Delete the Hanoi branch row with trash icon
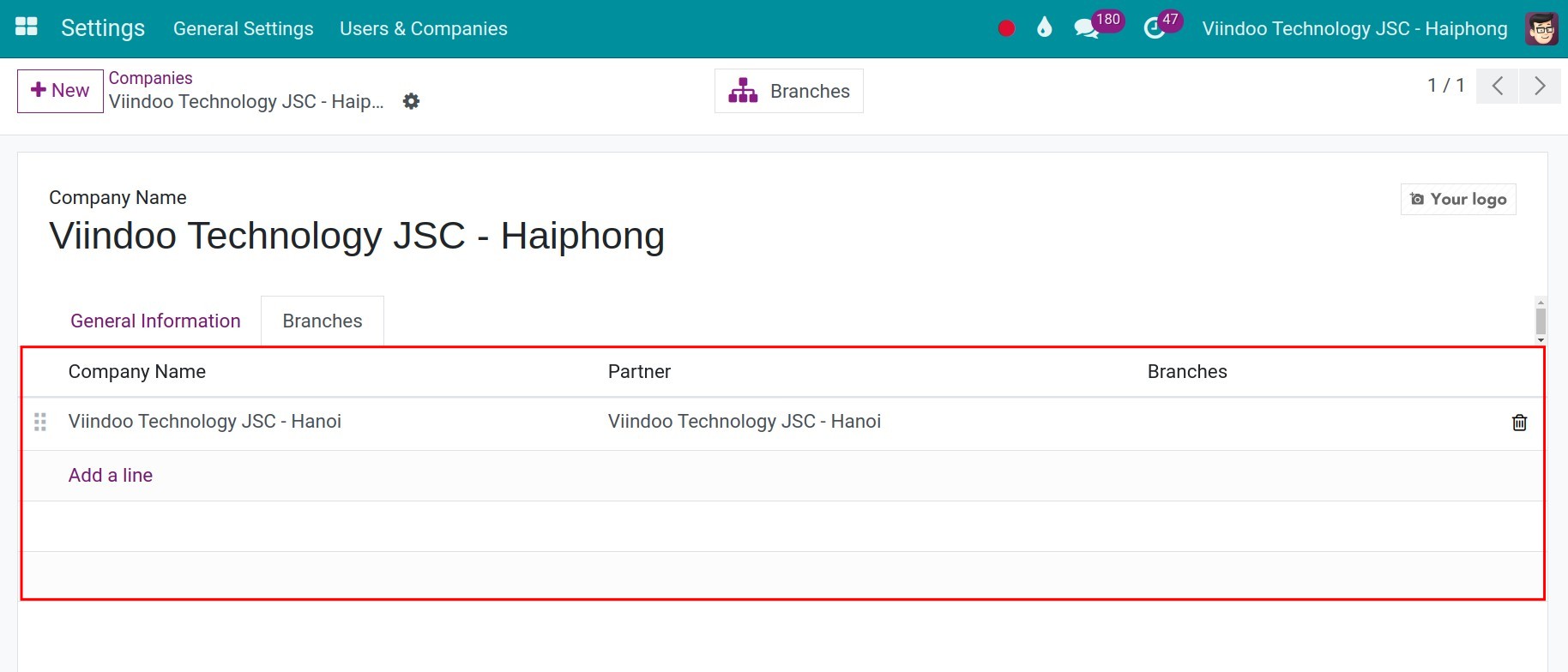Screen dimensions: 1568x672 (x=1519, y=423)
